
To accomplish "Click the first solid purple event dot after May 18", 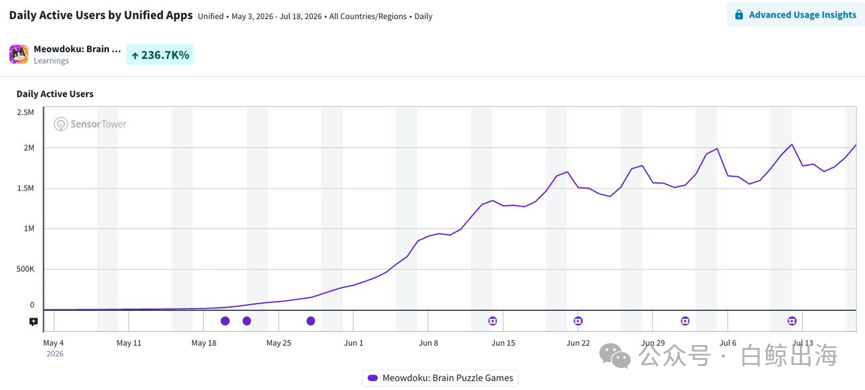I will 225,321.
